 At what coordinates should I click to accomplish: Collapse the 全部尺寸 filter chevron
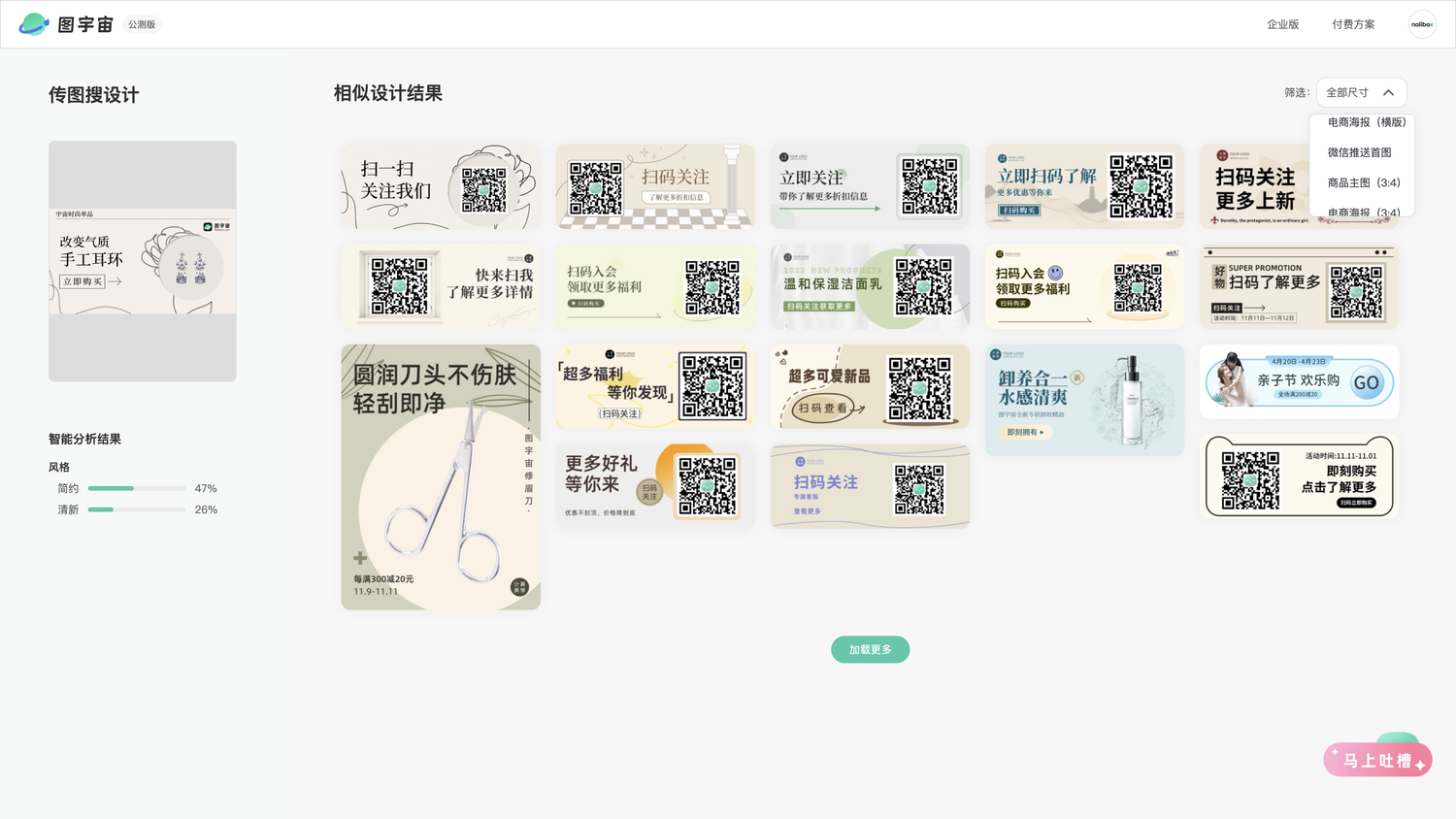[x=1388, y=93]
